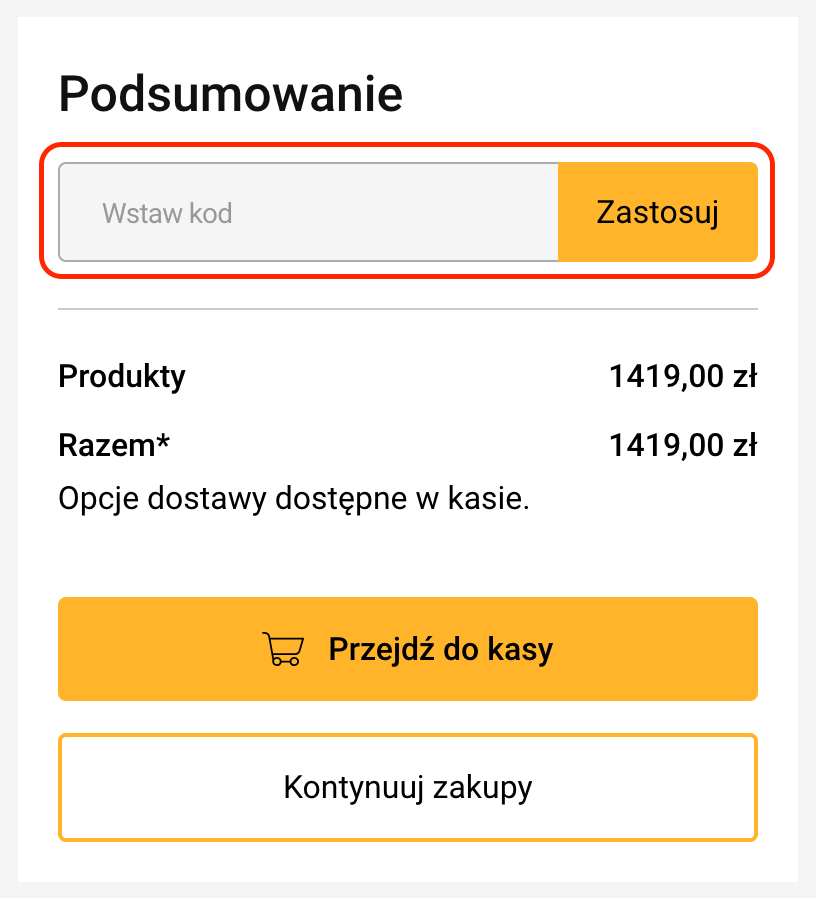This screenshot has width=816, height=898.
Task: Click the Podsumowanie heading
Action: (x=230, y=93)
